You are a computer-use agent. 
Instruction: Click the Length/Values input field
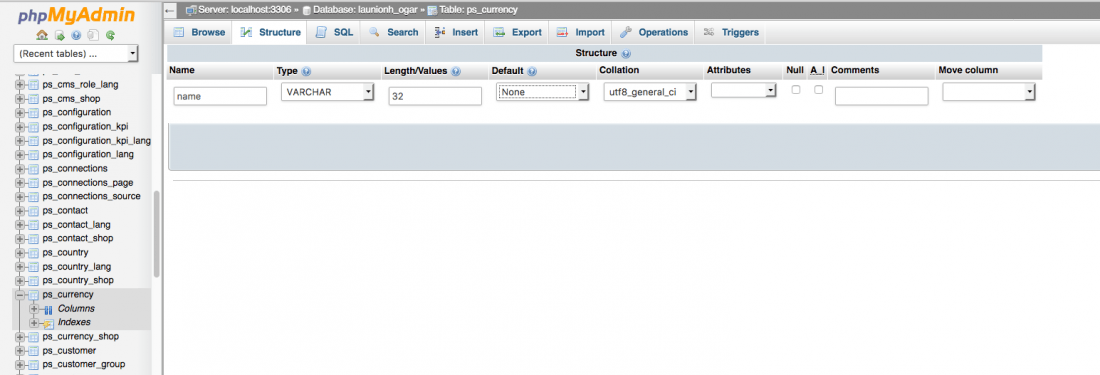click(x=435, y=96)
